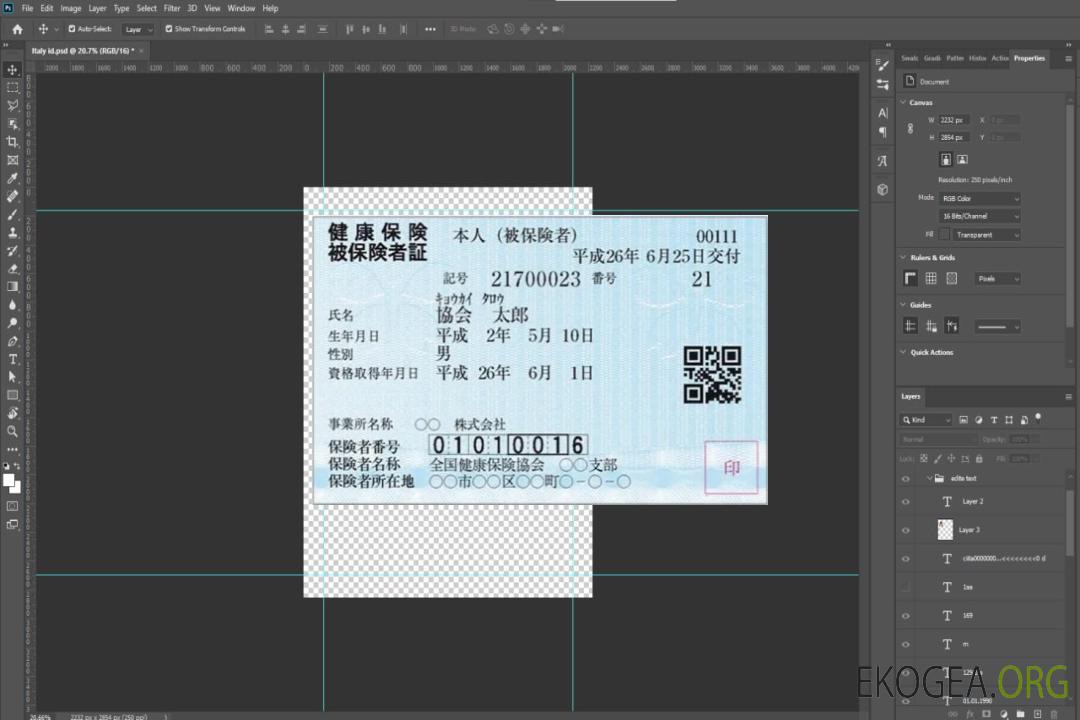Select the Horizontal Type tool
Viewport: 1080px width, 720px height.
click(13, 359)
